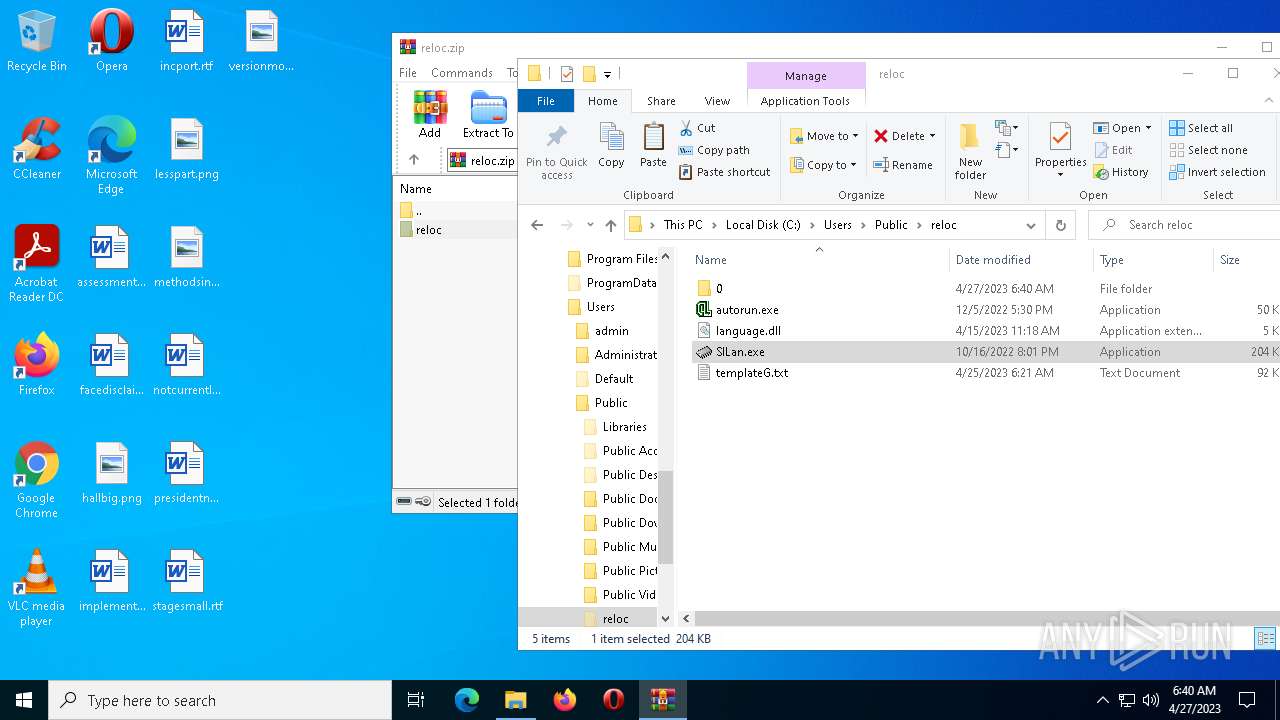Open the incport.rtf desktop file
The height and width of the screenshot is (720, 1280).
coord(186,41)
